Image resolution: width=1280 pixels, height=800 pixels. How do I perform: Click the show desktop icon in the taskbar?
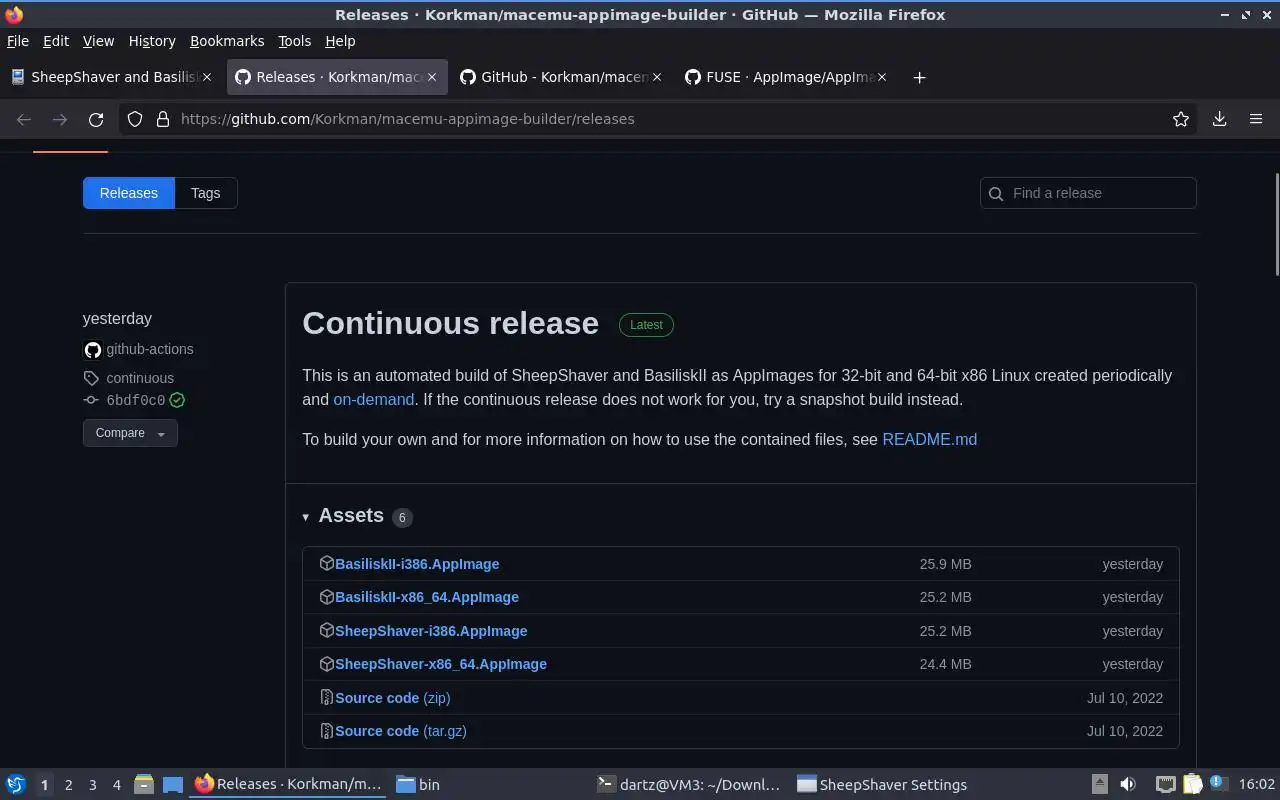click(172, 784)
